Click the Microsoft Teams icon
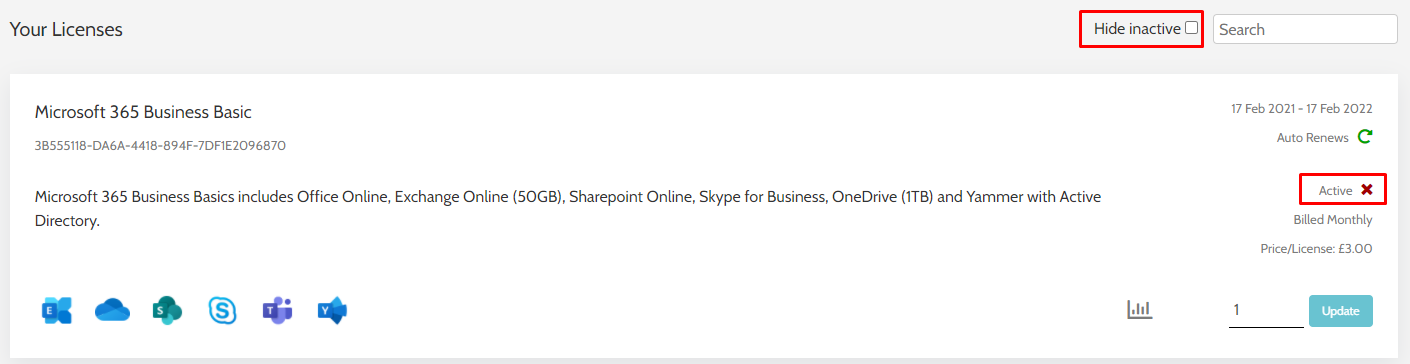 pyautogui.click(x=277, y=311)
